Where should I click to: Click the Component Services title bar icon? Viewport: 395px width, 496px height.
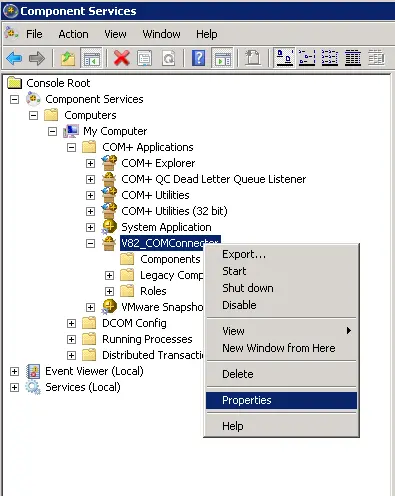[10, 11]
